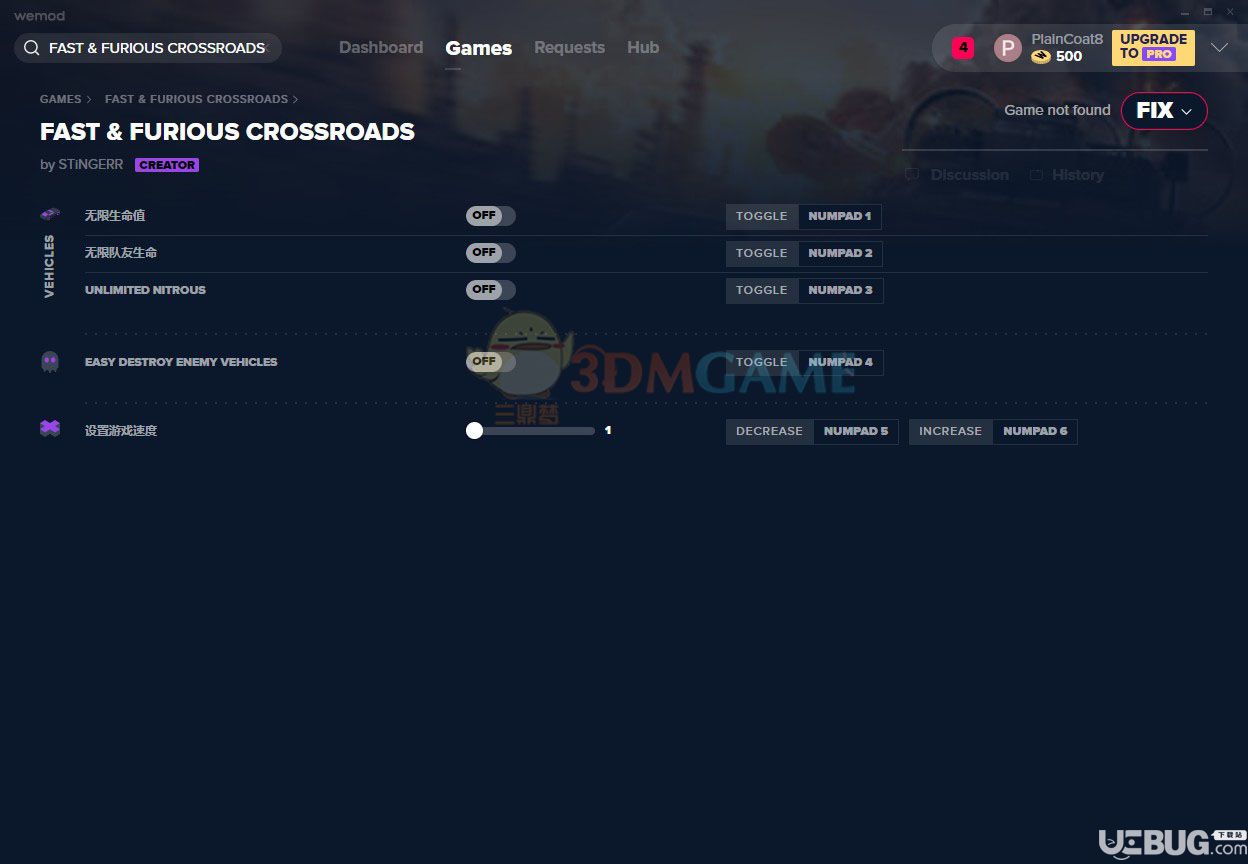Click the 设置游戏速度 label
This screenshot has height=864, width=1248.
[x=121, y=431]
